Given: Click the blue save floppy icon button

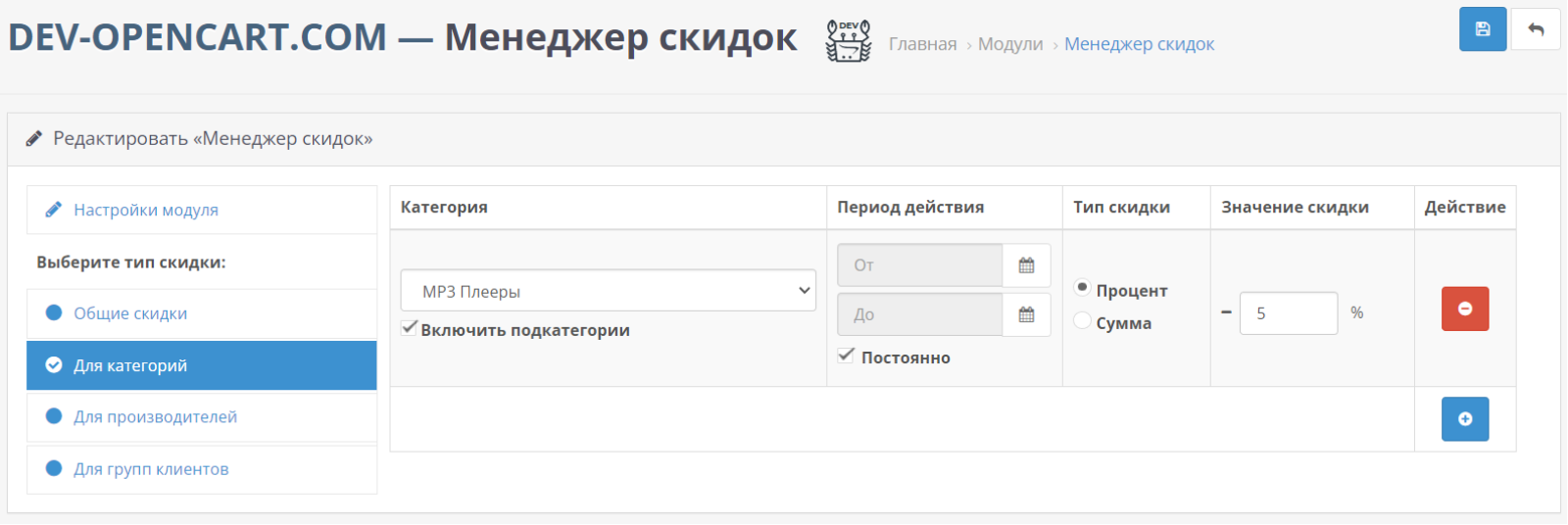Looking at the screenshot, I should click(1483, 29).
